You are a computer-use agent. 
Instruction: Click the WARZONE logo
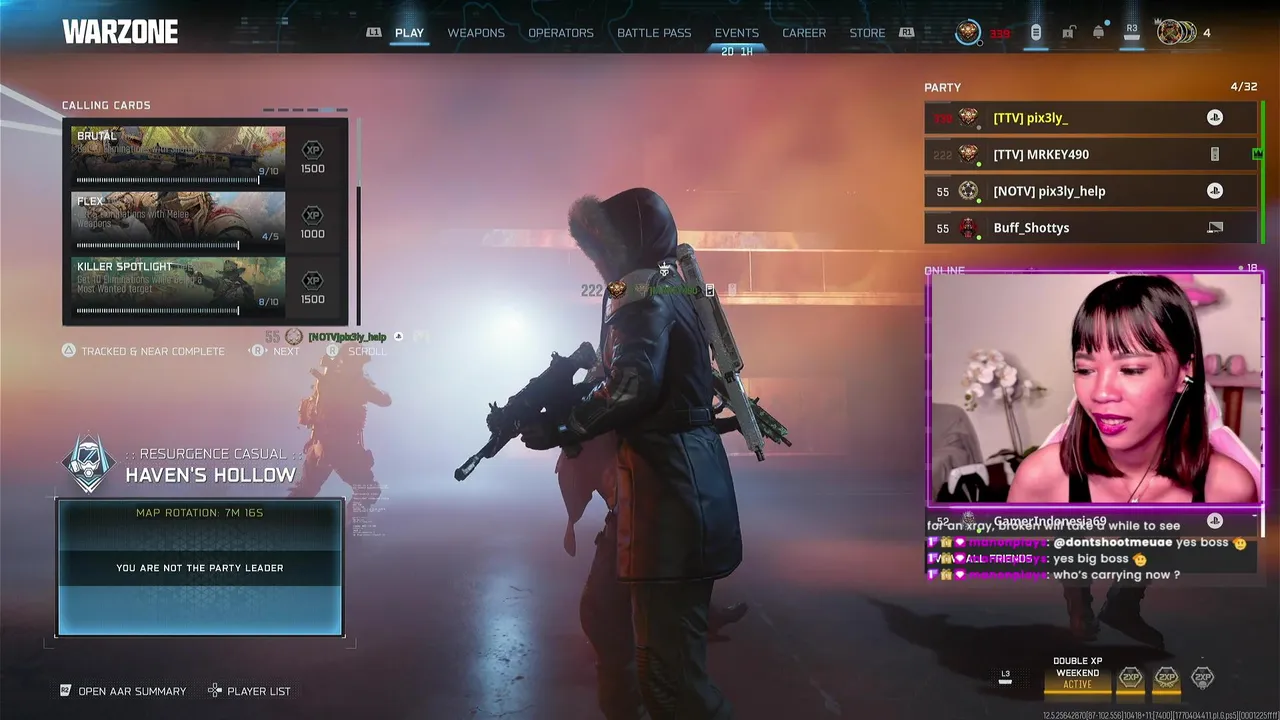(x=120, y=32)
